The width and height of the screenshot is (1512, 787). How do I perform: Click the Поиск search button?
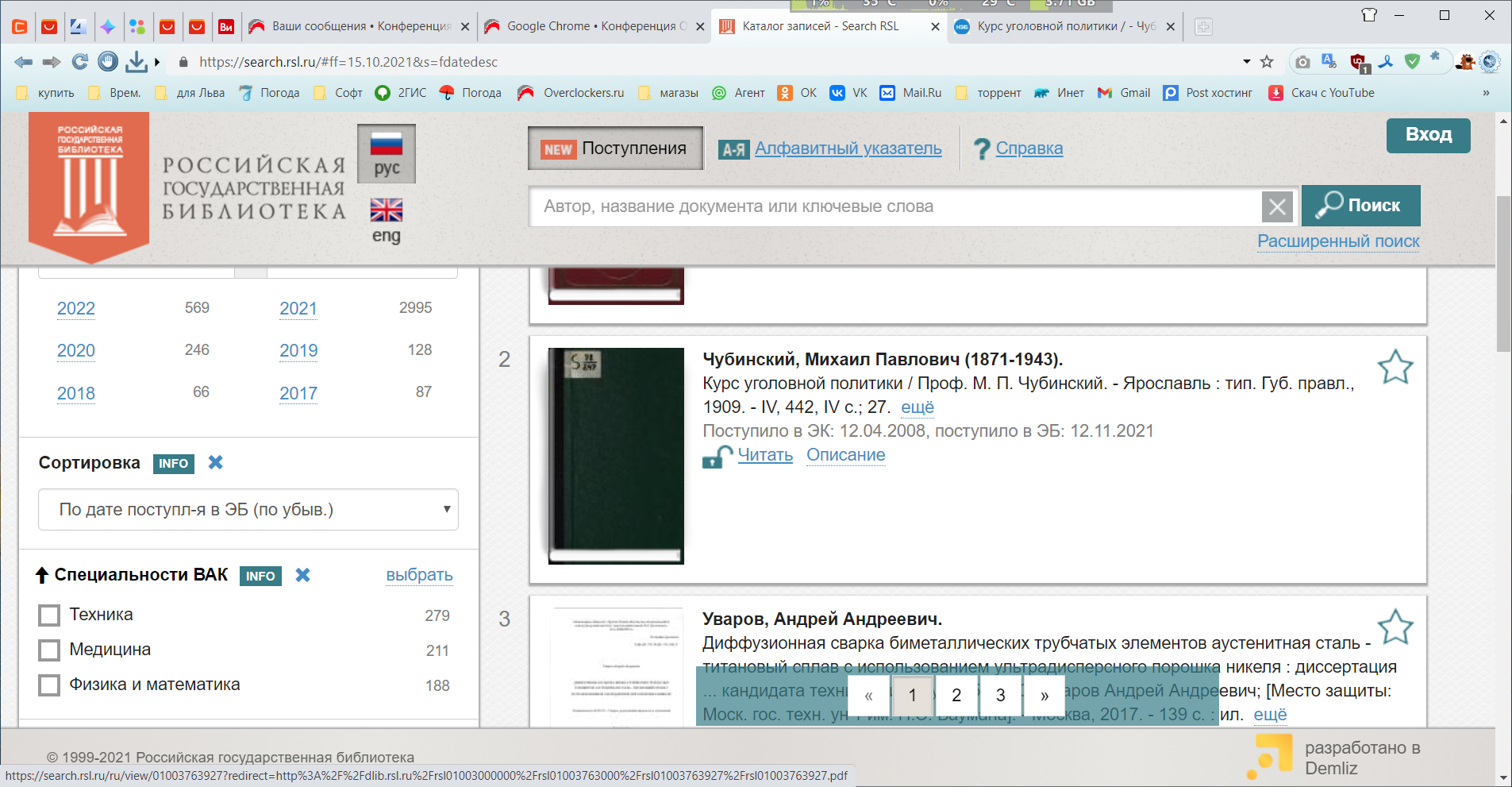tap(1360, 206)
